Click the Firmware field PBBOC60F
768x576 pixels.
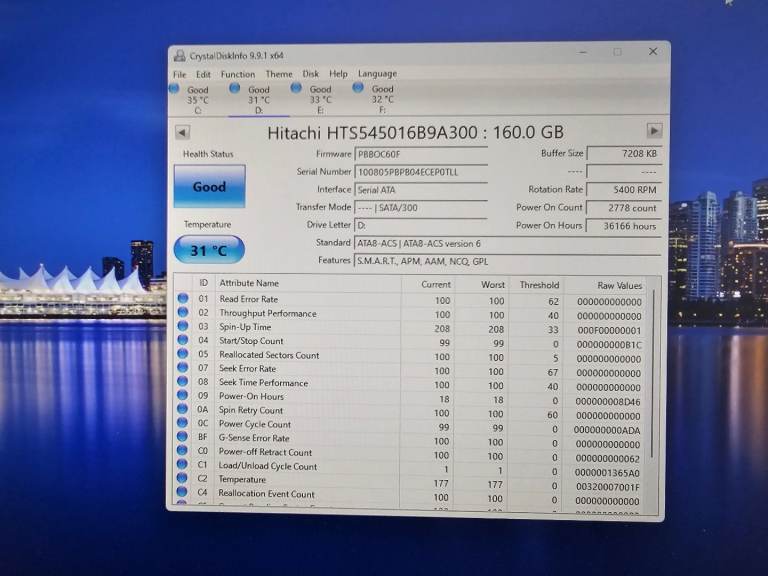point(421,154)
